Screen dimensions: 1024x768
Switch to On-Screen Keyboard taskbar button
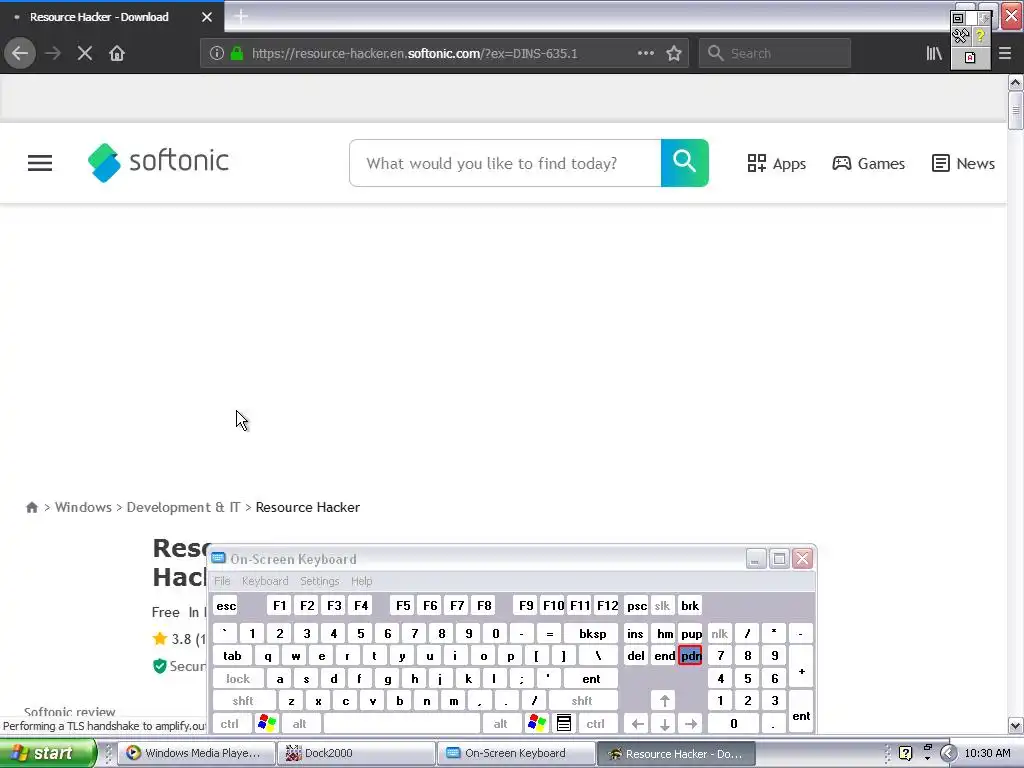pos(516,753)
